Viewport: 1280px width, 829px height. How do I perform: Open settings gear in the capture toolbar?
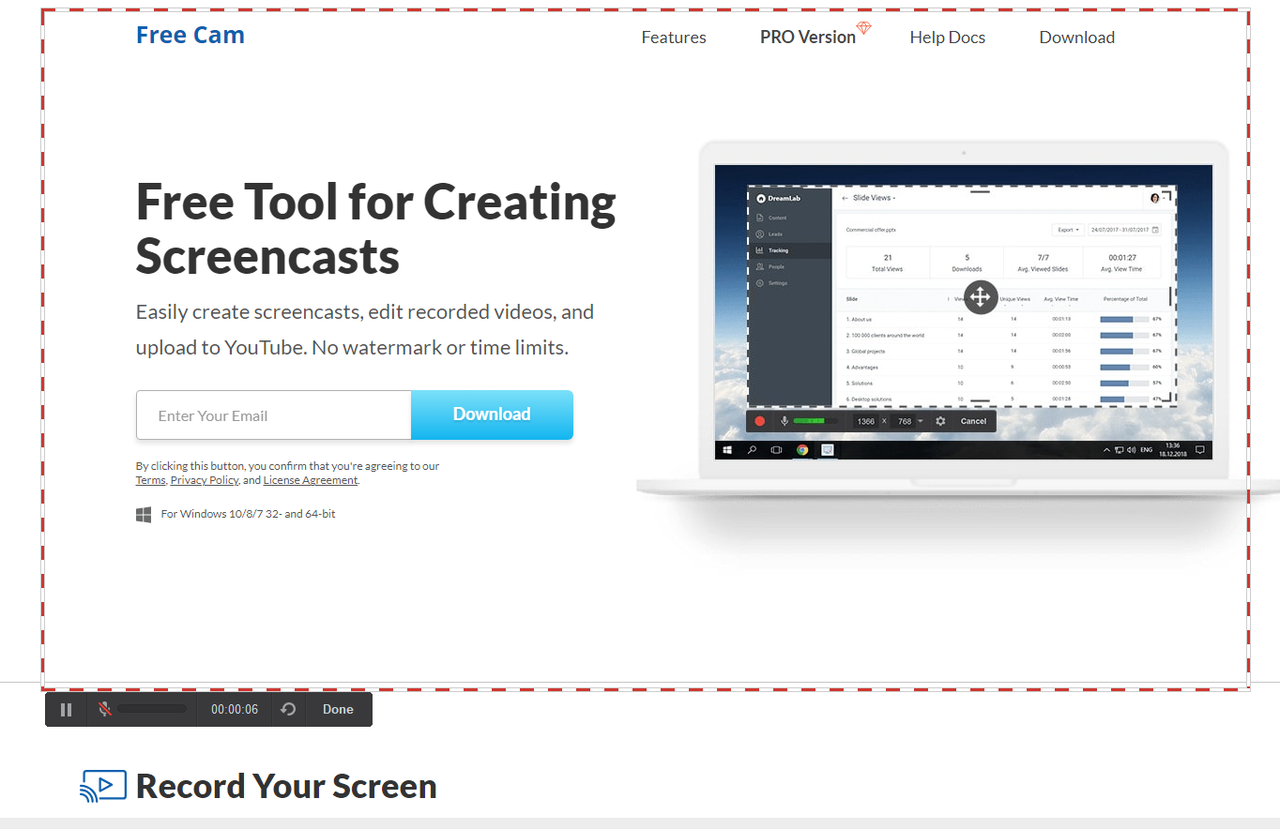[x=940, y=421]
